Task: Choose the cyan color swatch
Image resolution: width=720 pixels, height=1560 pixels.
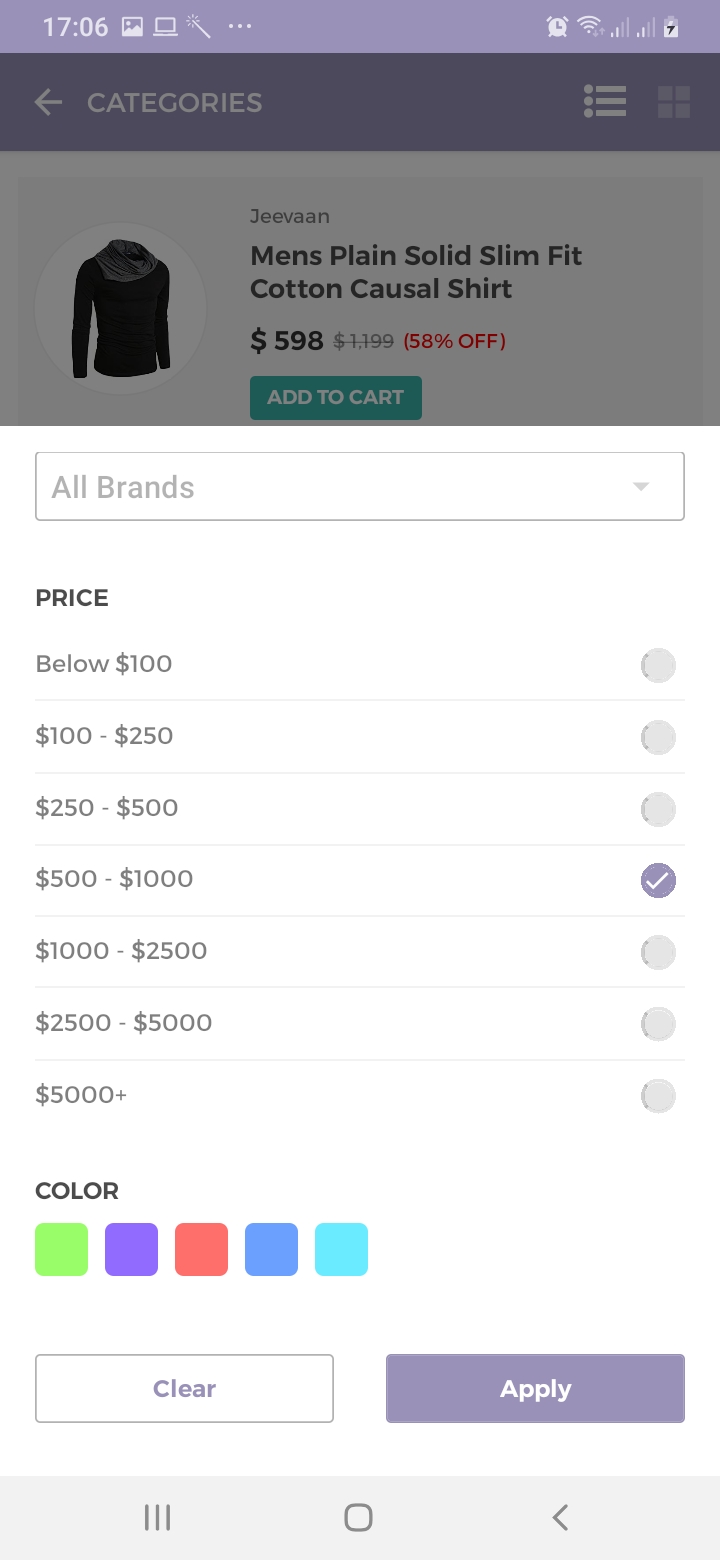Action: coord(341,1249)
